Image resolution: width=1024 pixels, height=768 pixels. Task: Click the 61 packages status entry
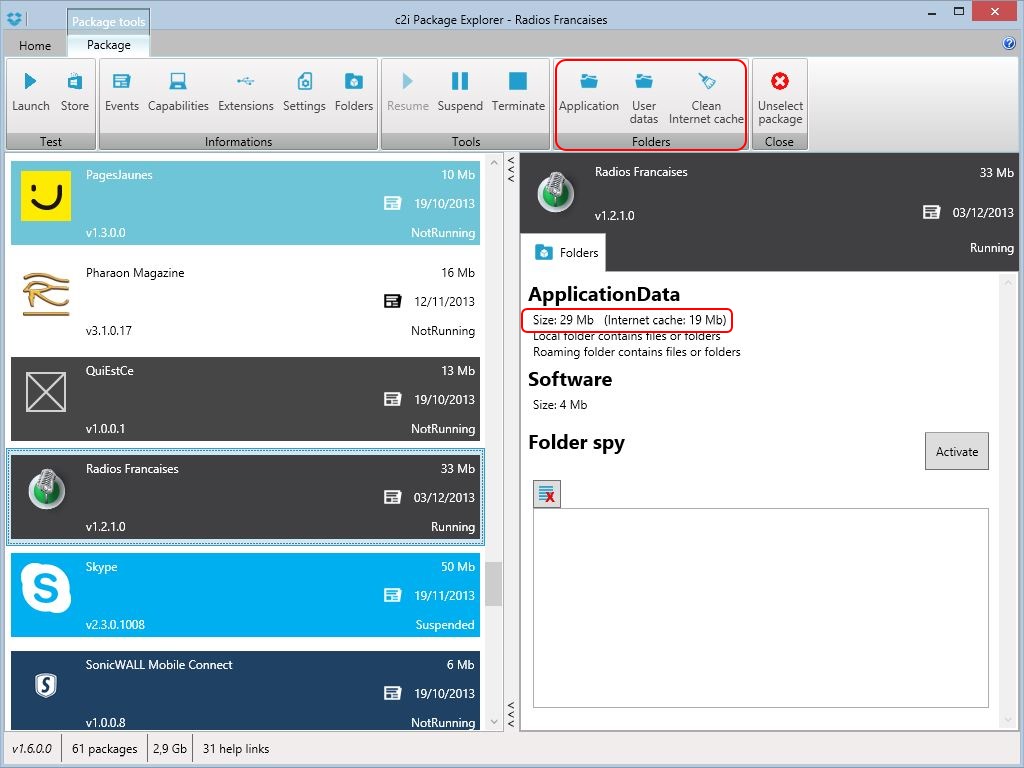tap(104, 749)
